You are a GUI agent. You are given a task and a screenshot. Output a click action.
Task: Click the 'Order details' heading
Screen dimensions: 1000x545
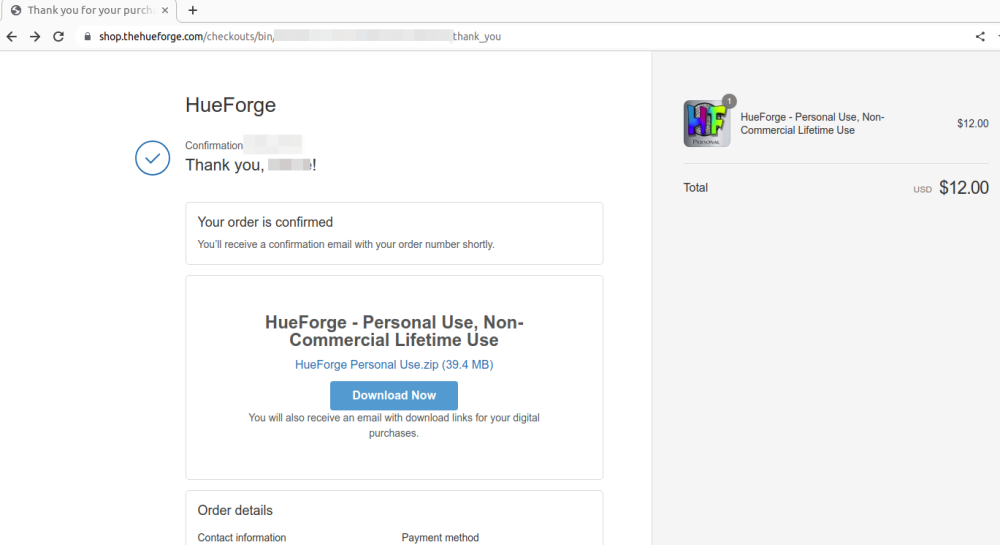pos(235,510)
